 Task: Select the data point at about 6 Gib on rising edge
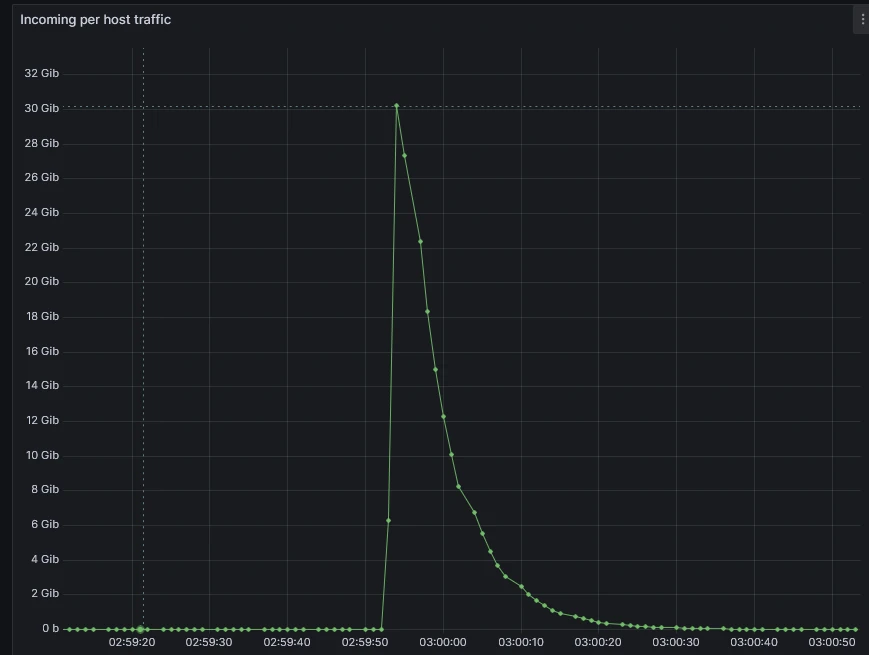click(388, 521)
